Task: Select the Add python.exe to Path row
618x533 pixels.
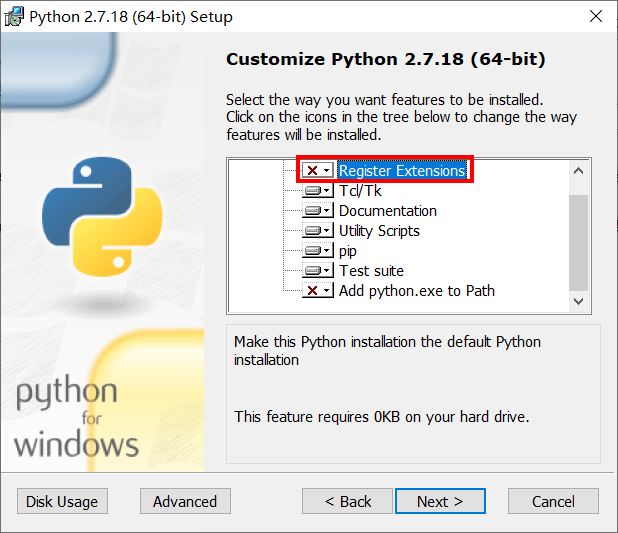Action: 417,291
